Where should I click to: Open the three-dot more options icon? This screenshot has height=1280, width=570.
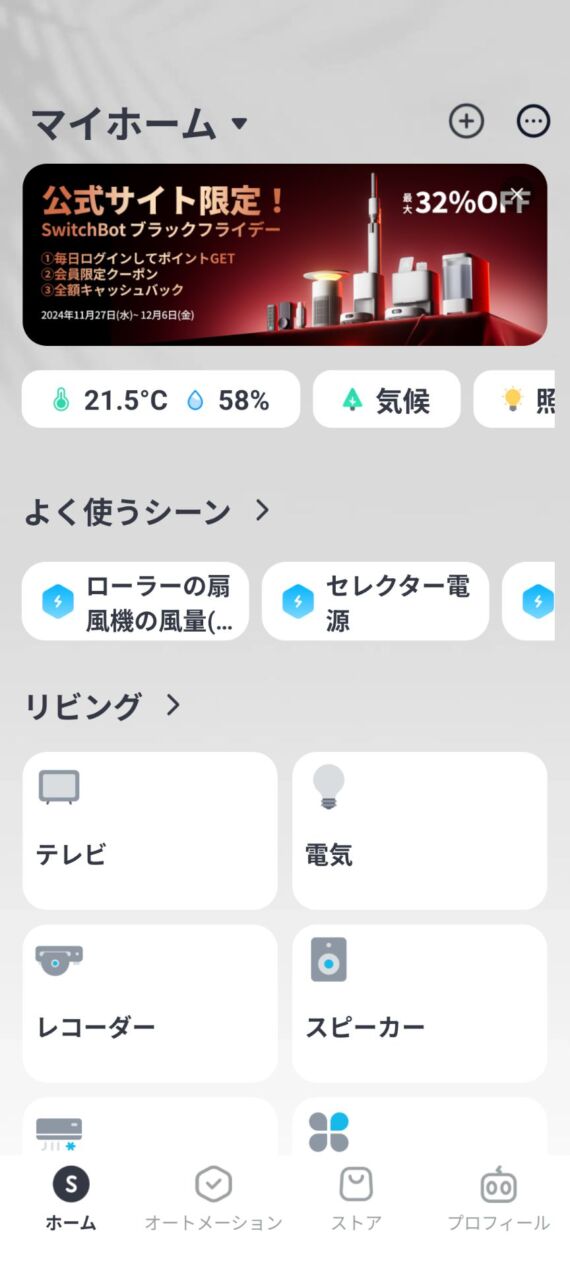(533, 122)
